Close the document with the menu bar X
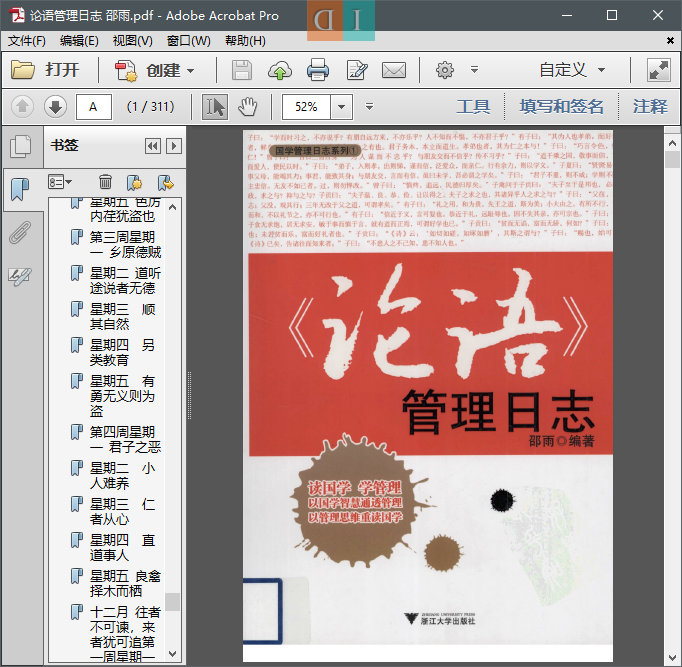The image size is (682, 667). click(670, 40)
